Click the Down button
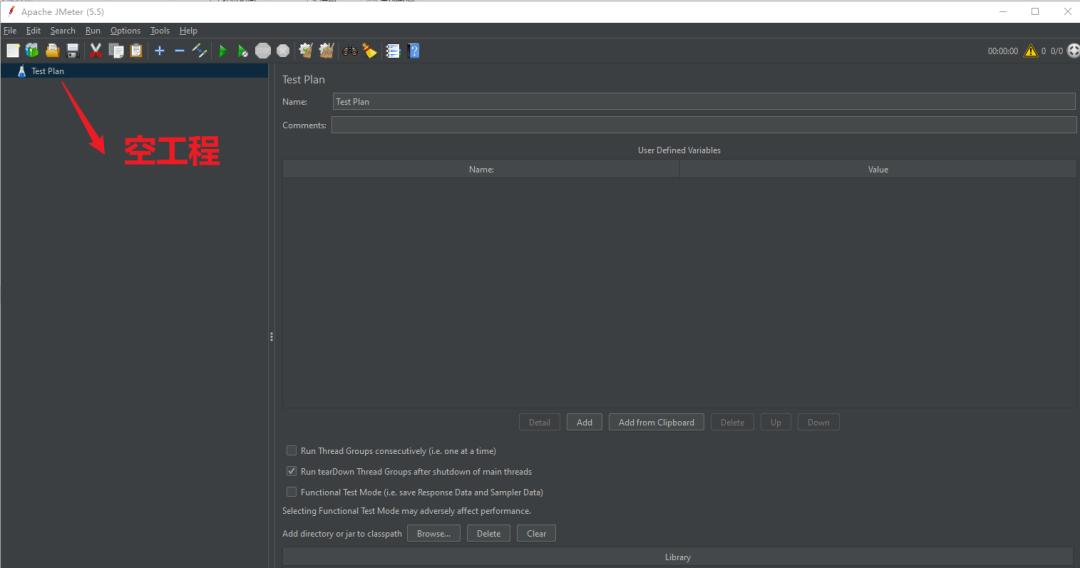Image resolution: width=1080 pixels, height=568 pixels. coord(818,422)
